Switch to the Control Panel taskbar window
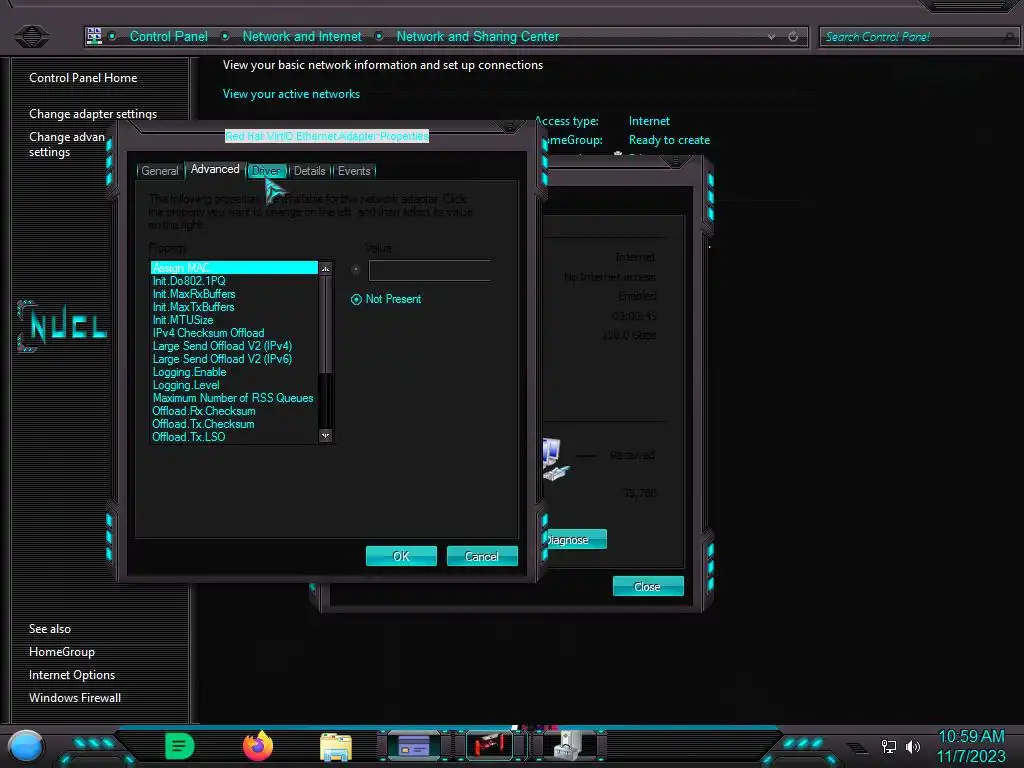 click(414, 746)
